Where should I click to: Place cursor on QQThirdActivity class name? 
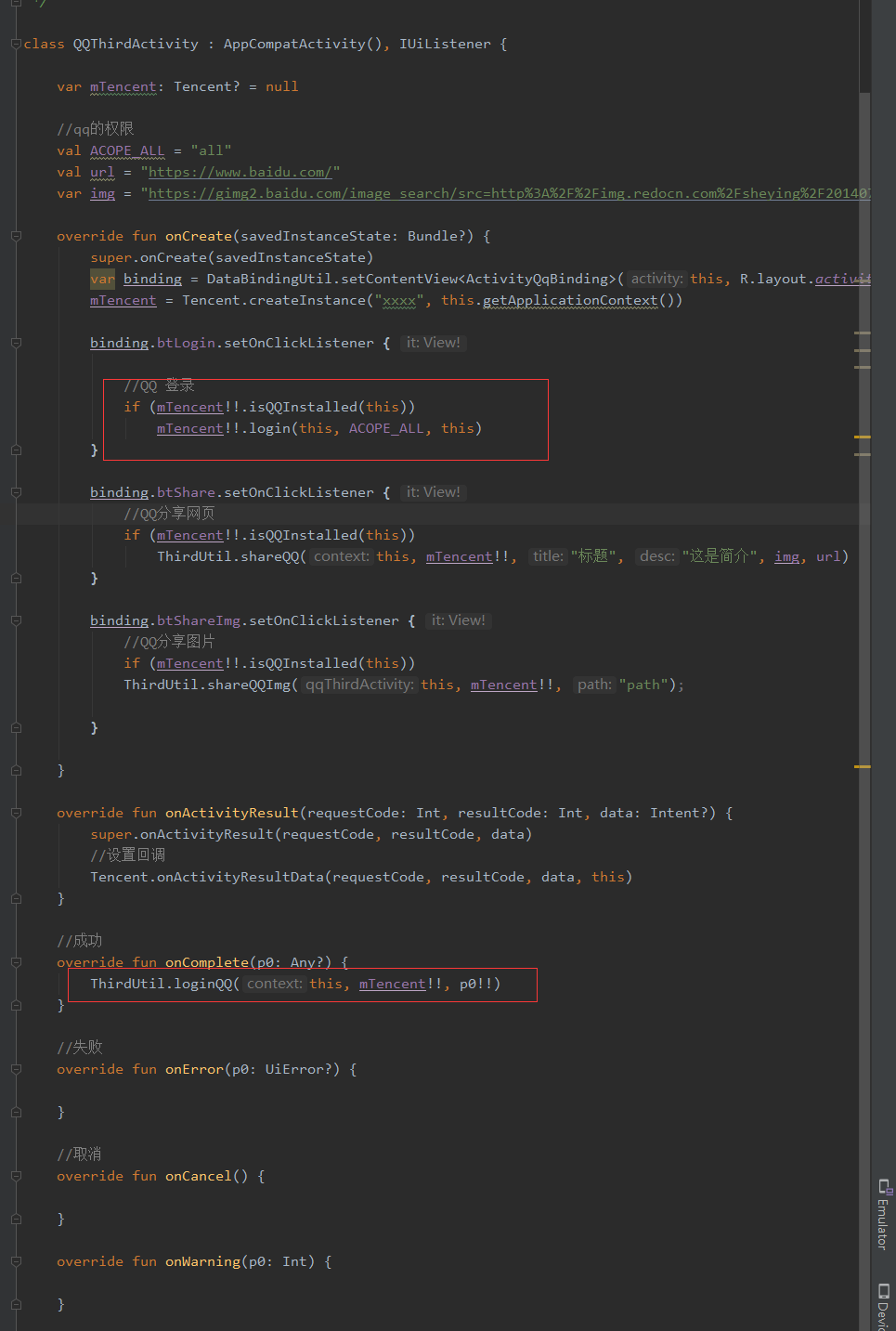[136, 44]
